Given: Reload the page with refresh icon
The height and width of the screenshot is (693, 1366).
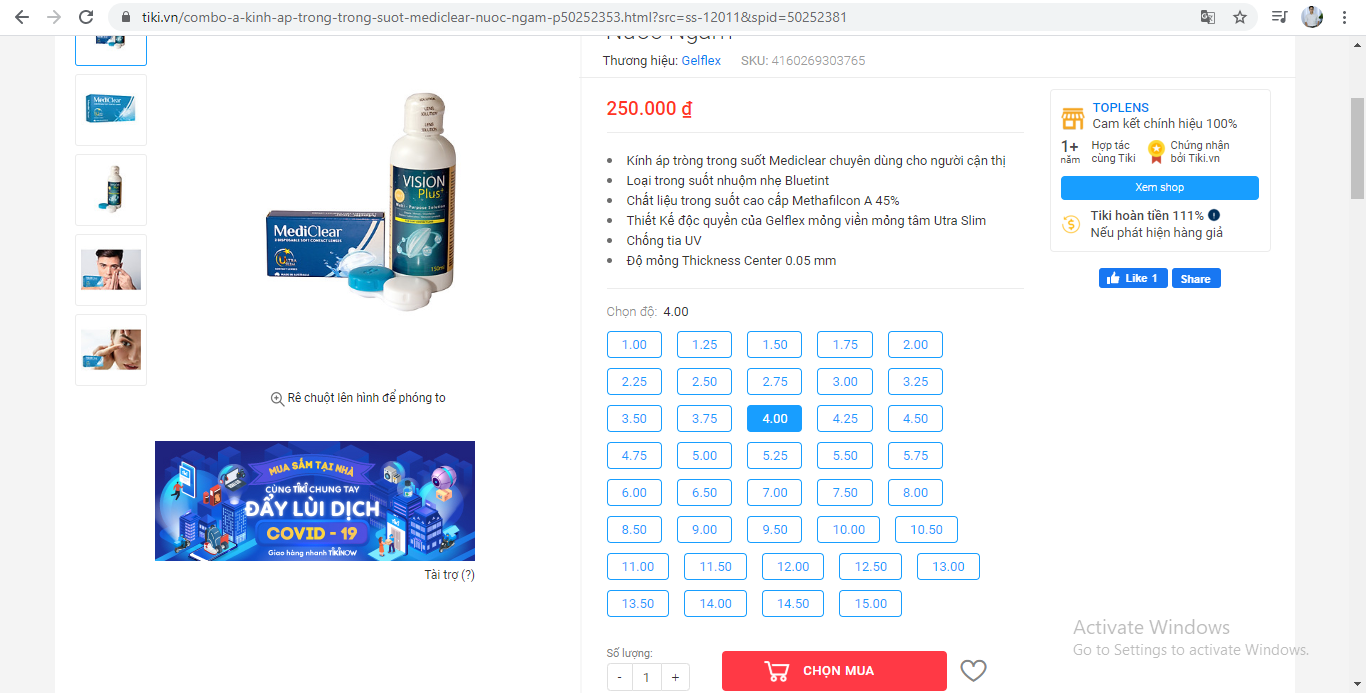Looking at the screenshot, I should 86,17.
